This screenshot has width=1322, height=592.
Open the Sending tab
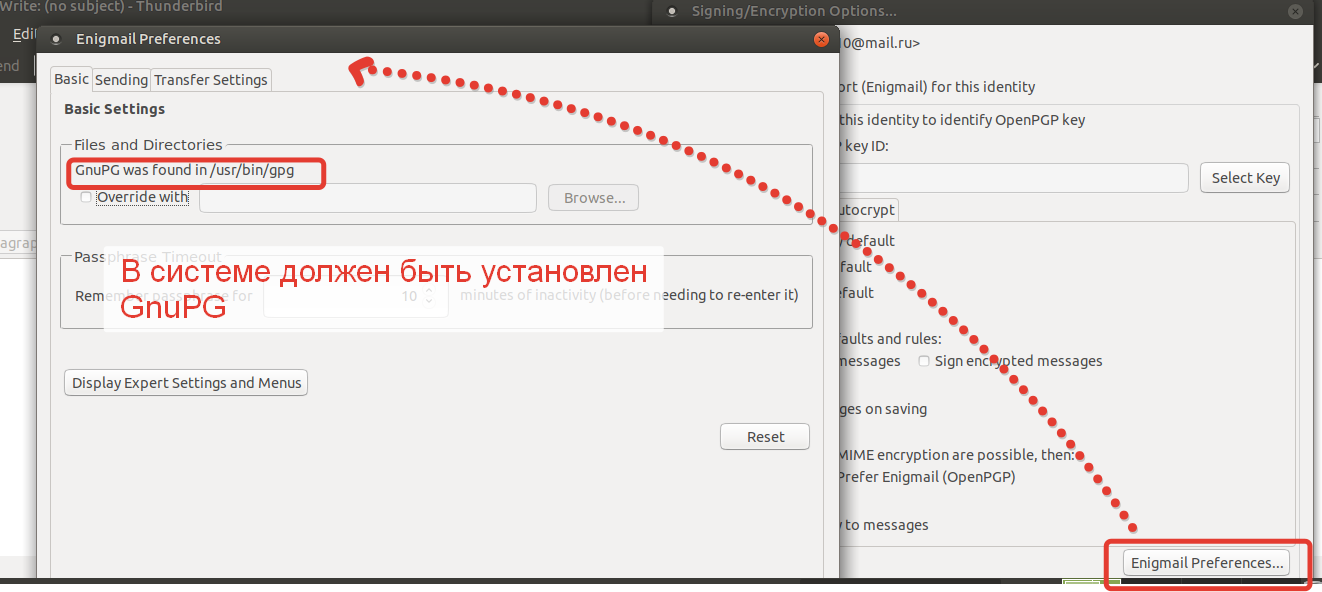121,80
